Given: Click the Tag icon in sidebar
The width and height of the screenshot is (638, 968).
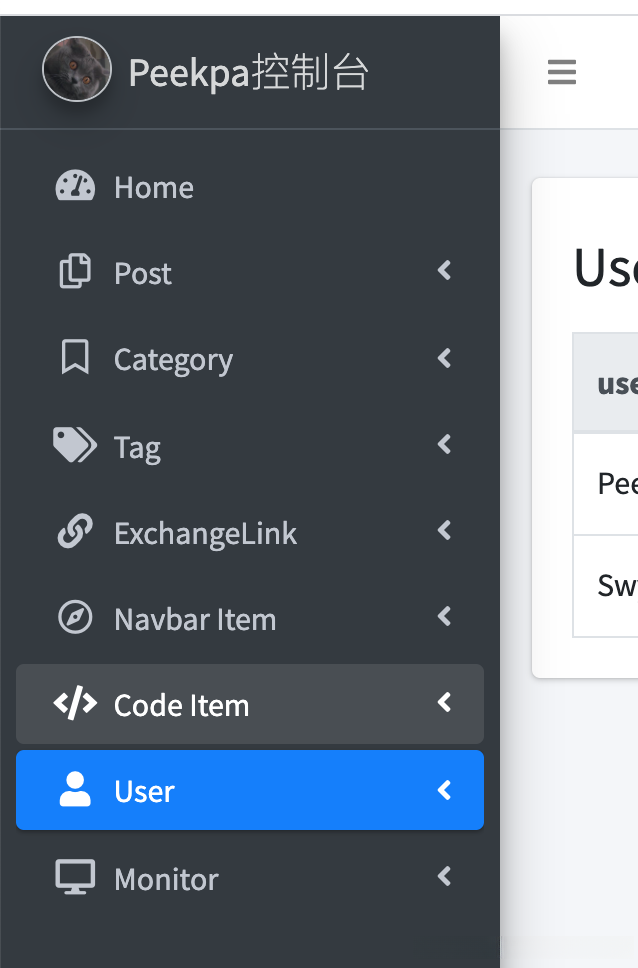Looking at the screenshot, I should tap(75, 445).
